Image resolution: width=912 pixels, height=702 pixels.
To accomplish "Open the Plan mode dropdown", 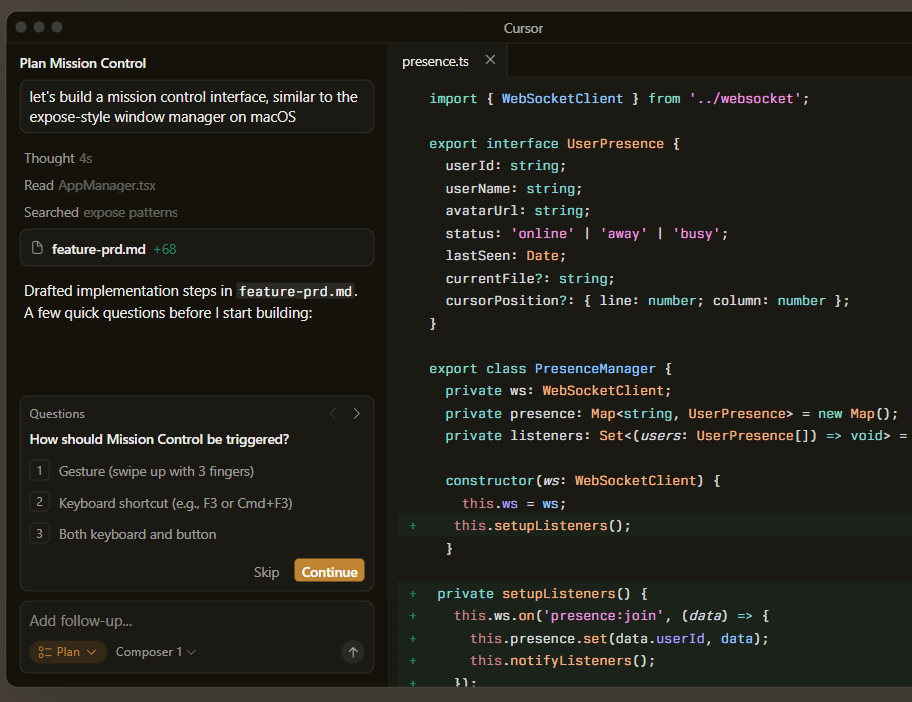I will [68, 652].
